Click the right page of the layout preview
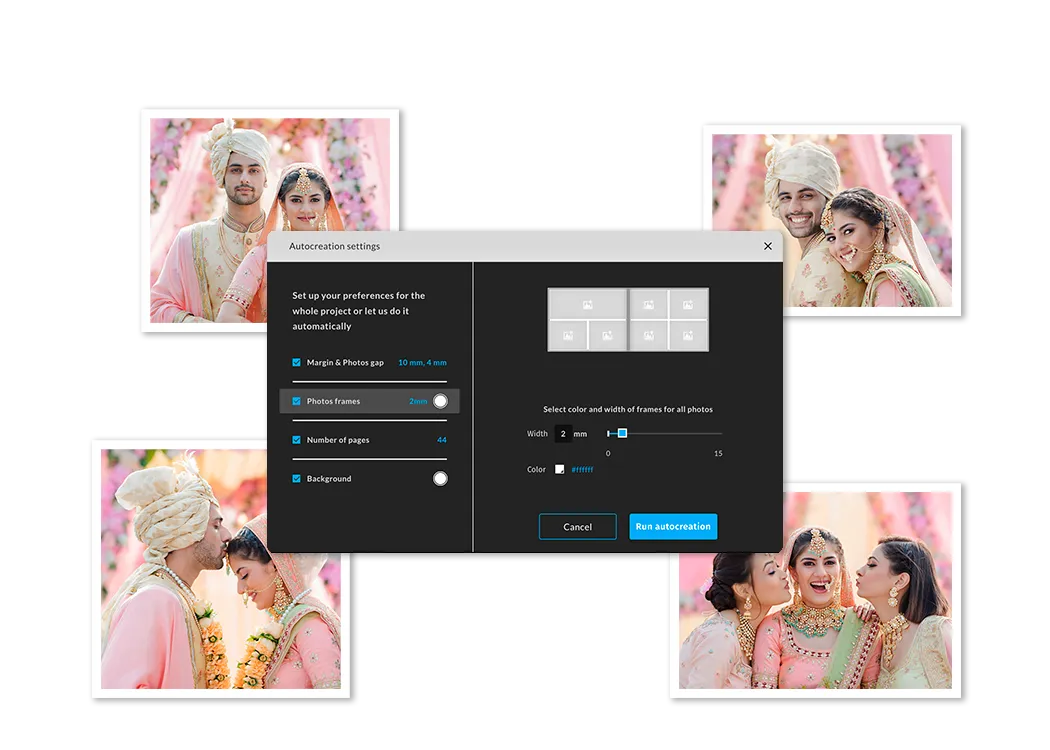The image size is (1050, 750). point(669,320)
